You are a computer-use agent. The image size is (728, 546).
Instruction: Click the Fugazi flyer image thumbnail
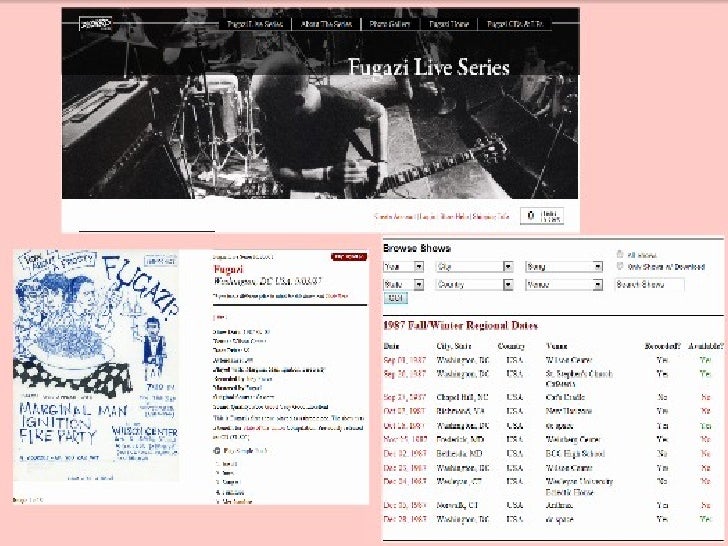(96, 365)
